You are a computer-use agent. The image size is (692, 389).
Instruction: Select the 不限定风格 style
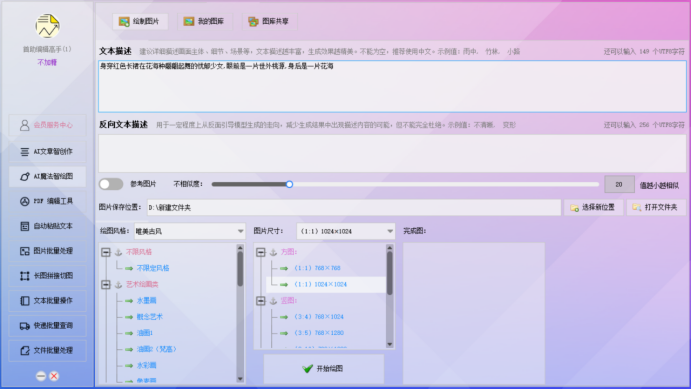153,268
